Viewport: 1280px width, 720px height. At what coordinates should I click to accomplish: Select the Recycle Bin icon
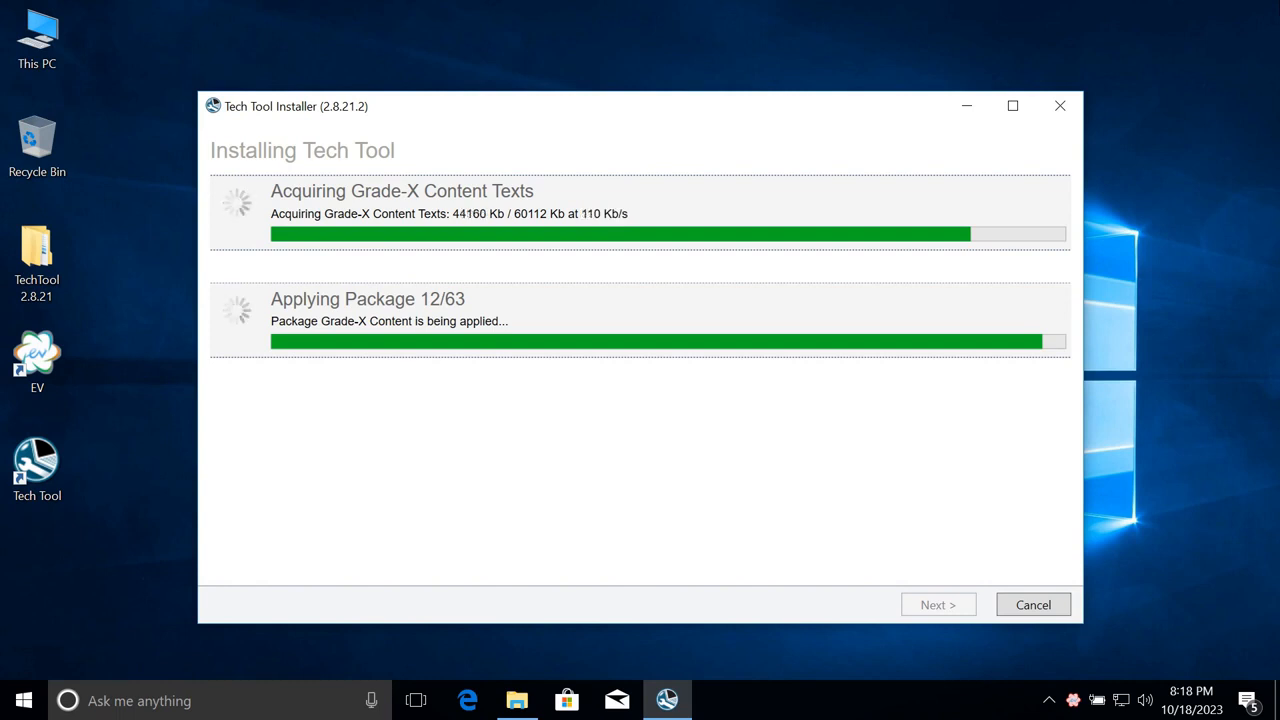pos(37,146)
